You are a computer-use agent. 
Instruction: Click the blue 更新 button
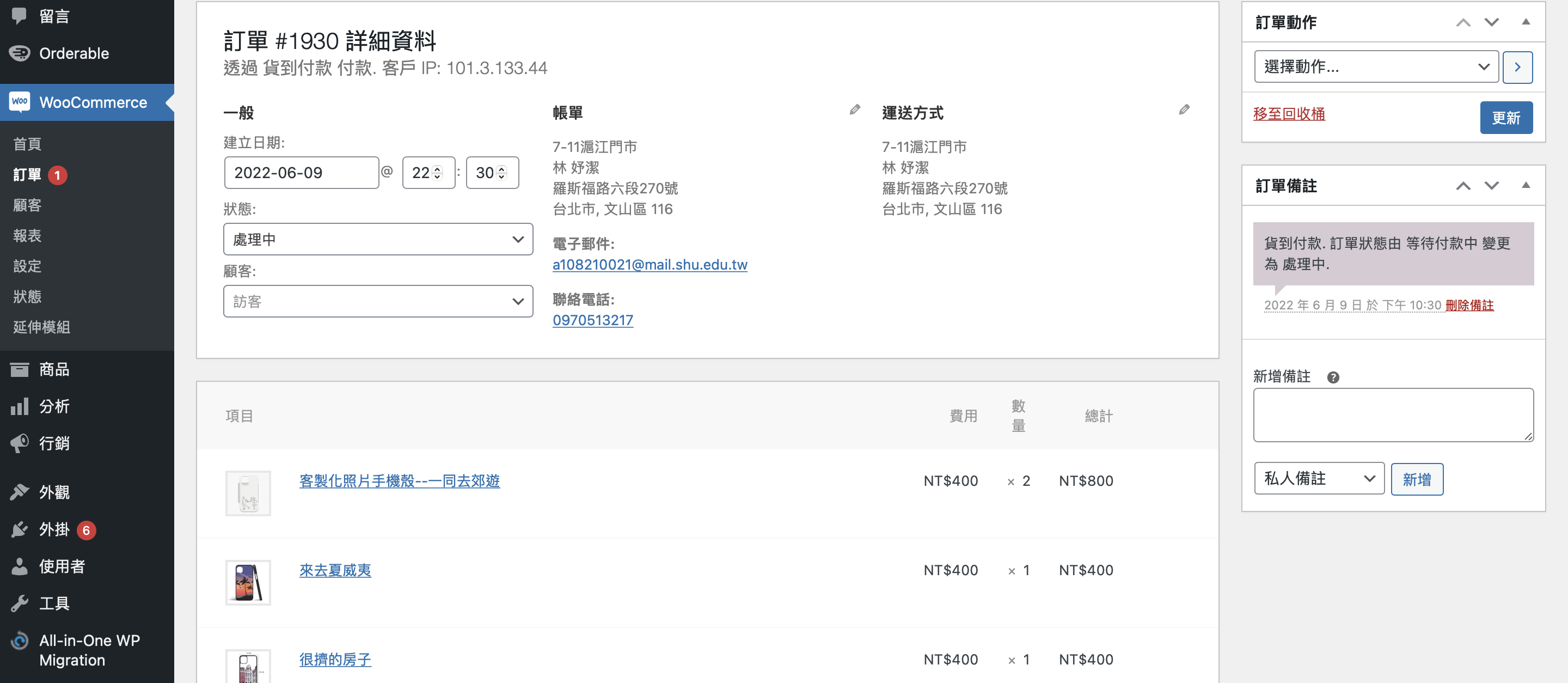point(1505,118)
